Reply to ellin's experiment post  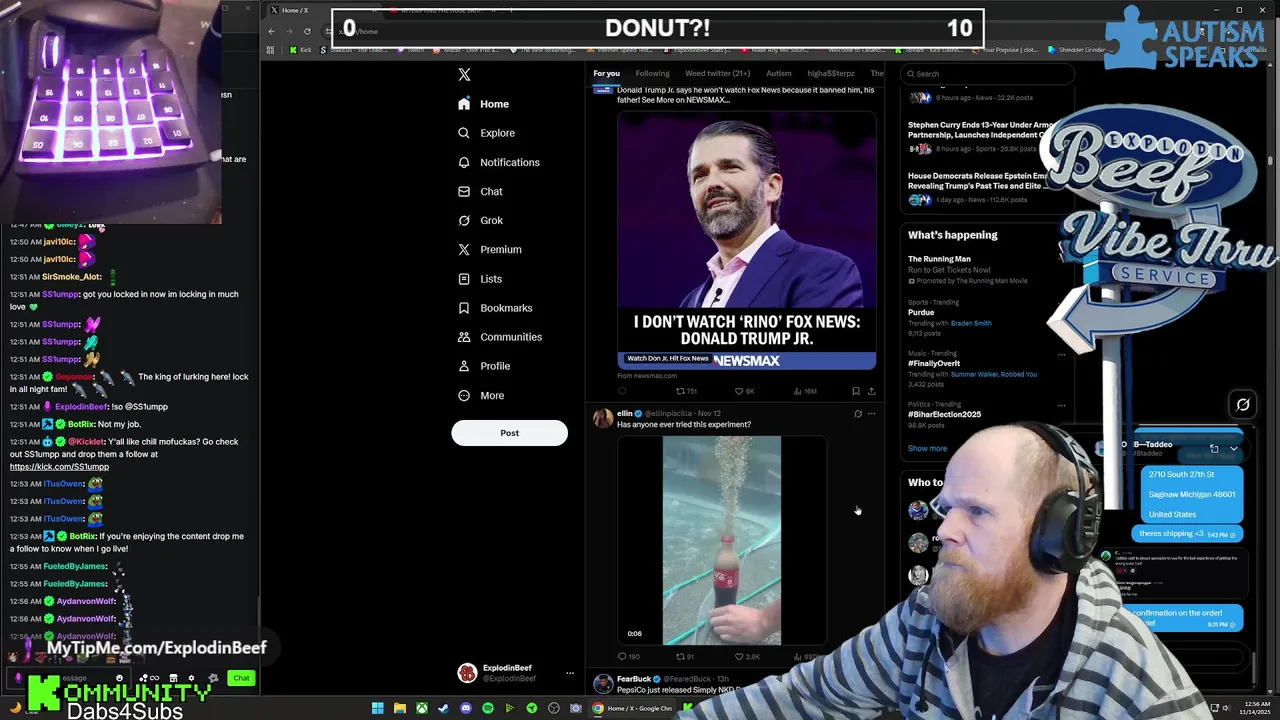[x=628, y=657]
